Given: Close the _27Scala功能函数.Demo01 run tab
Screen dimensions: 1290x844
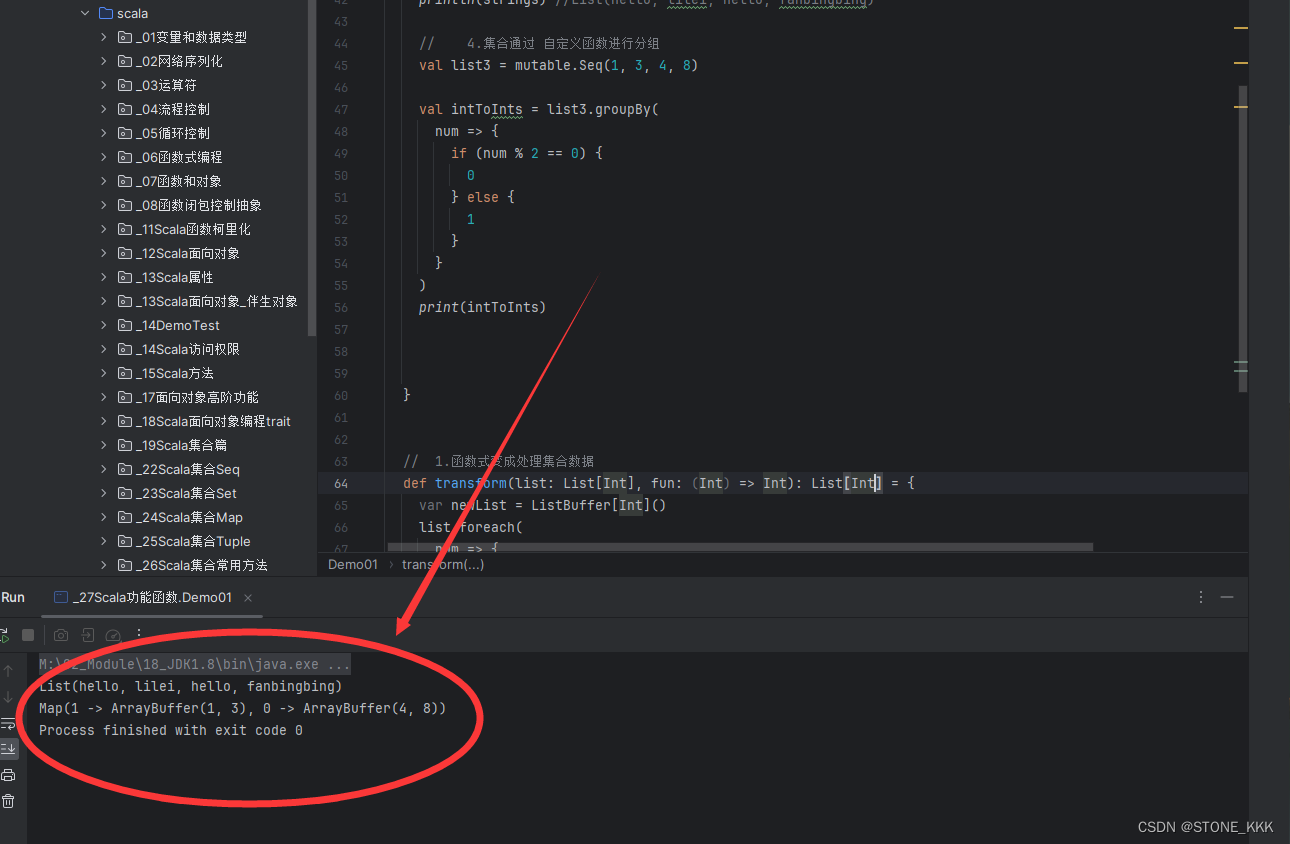Looking at the screenshot, I should [x=248, y=598].
